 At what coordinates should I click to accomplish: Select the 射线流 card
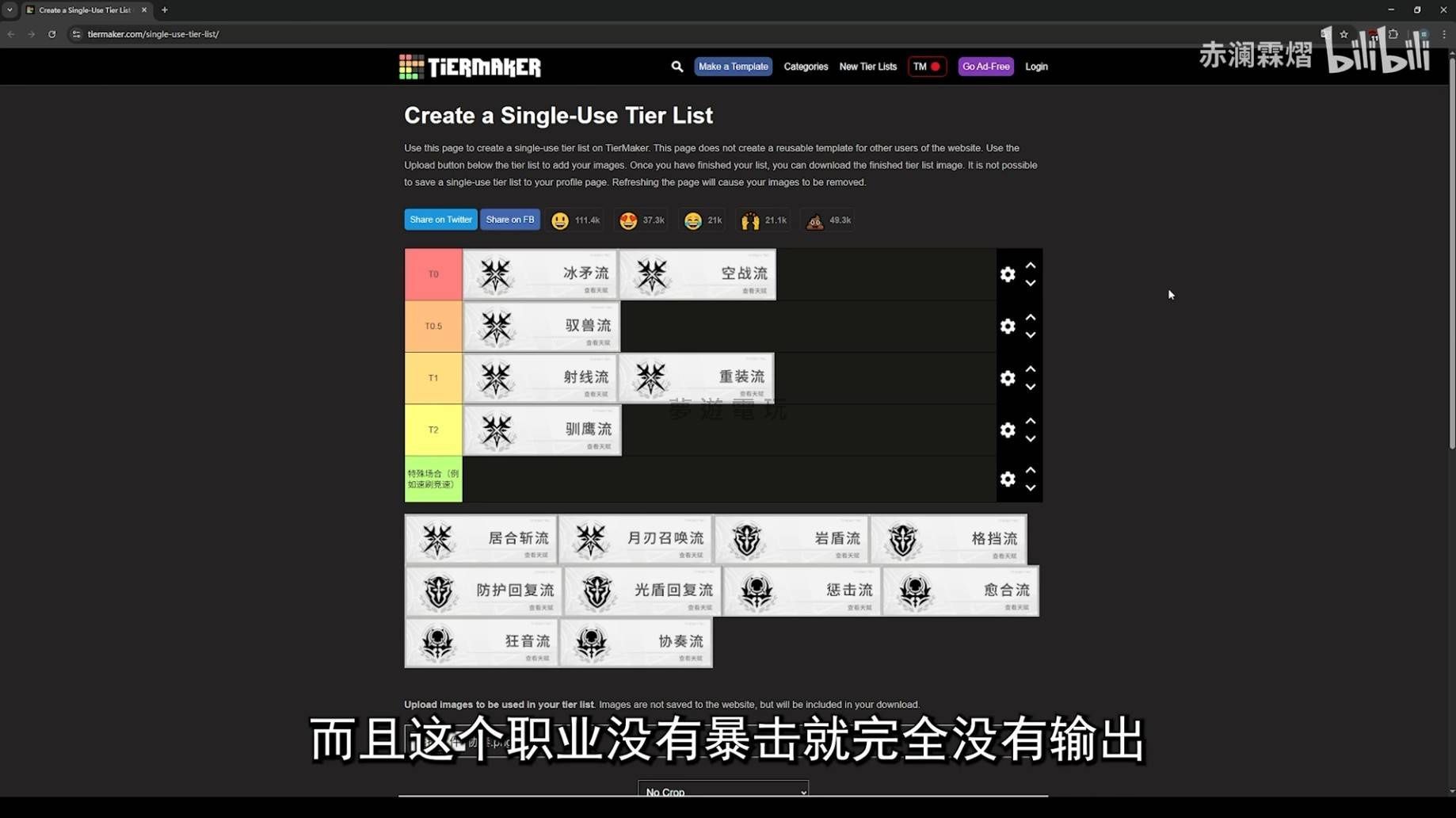(x=540, y=378)
